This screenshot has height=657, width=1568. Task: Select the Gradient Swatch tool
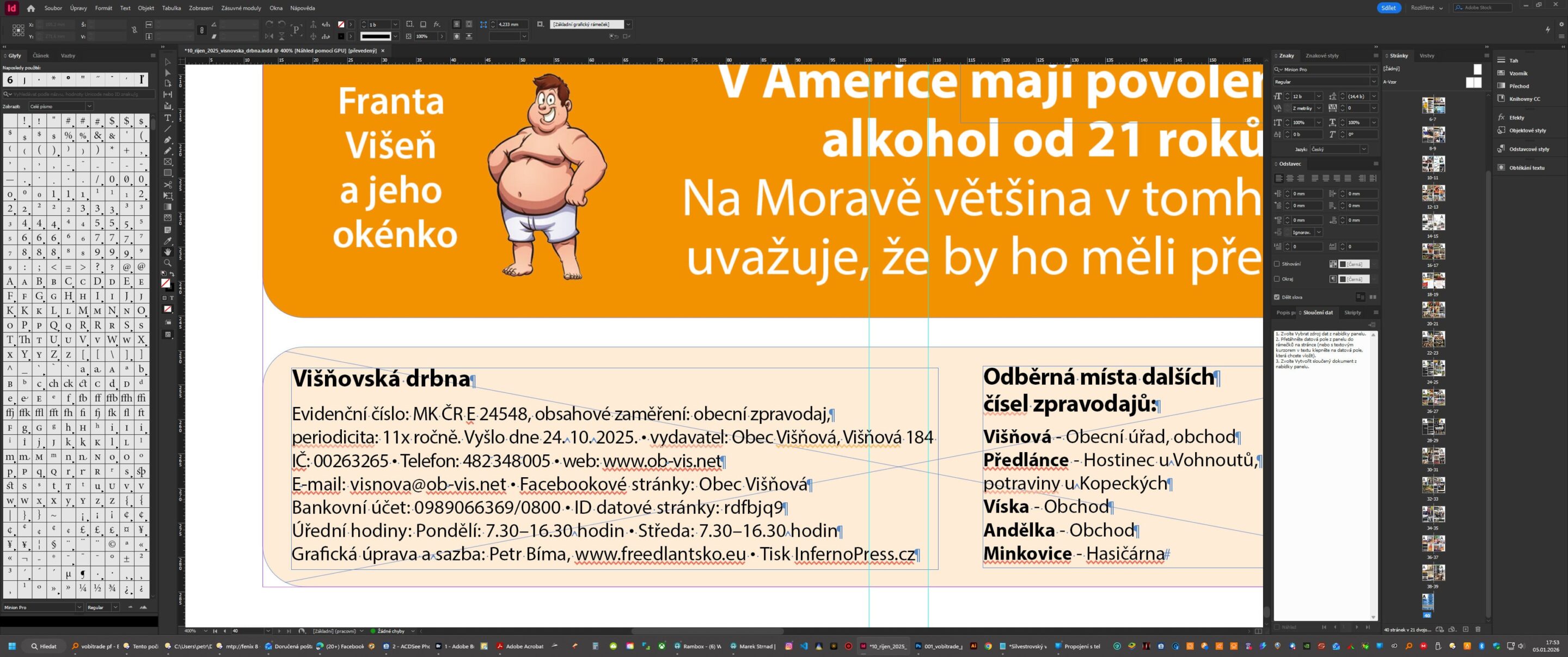168,207
